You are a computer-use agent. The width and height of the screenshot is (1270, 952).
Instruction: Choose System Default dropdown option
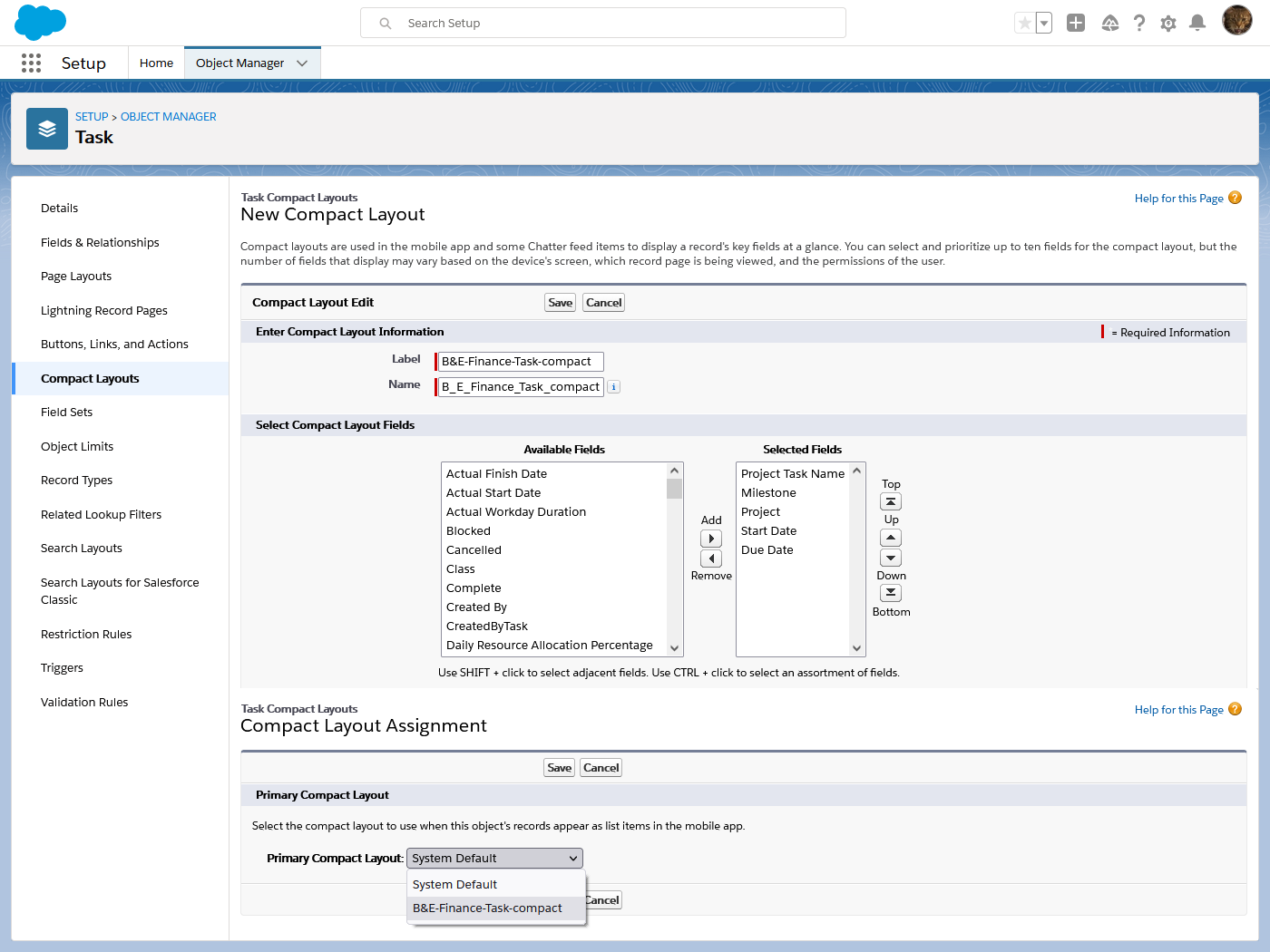(497, 885)
